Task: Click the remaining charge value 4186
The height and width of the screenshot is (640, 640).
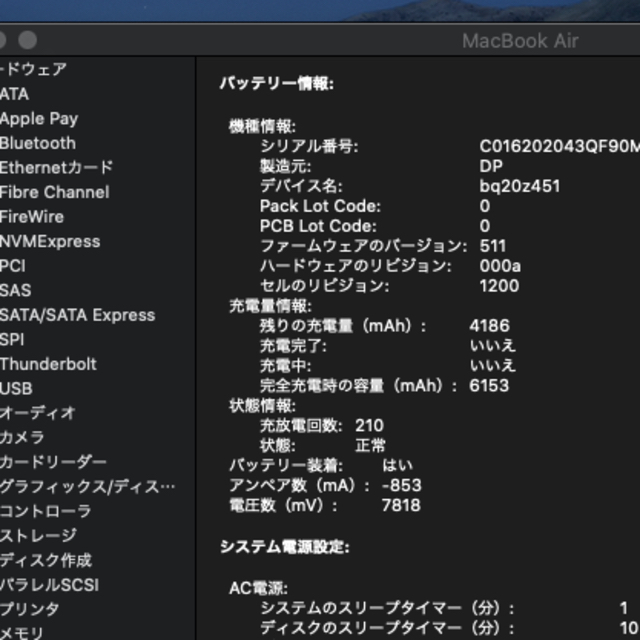Action: pyautogui.click(x=489, y=326)
